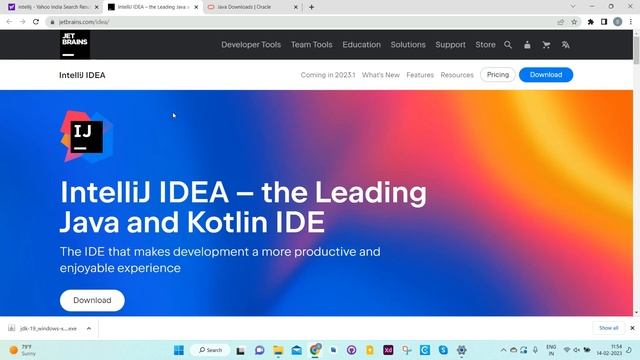Screen dimensions: 640x360
Task: Open the weather widget on taskbar
Action: (22, 350)
